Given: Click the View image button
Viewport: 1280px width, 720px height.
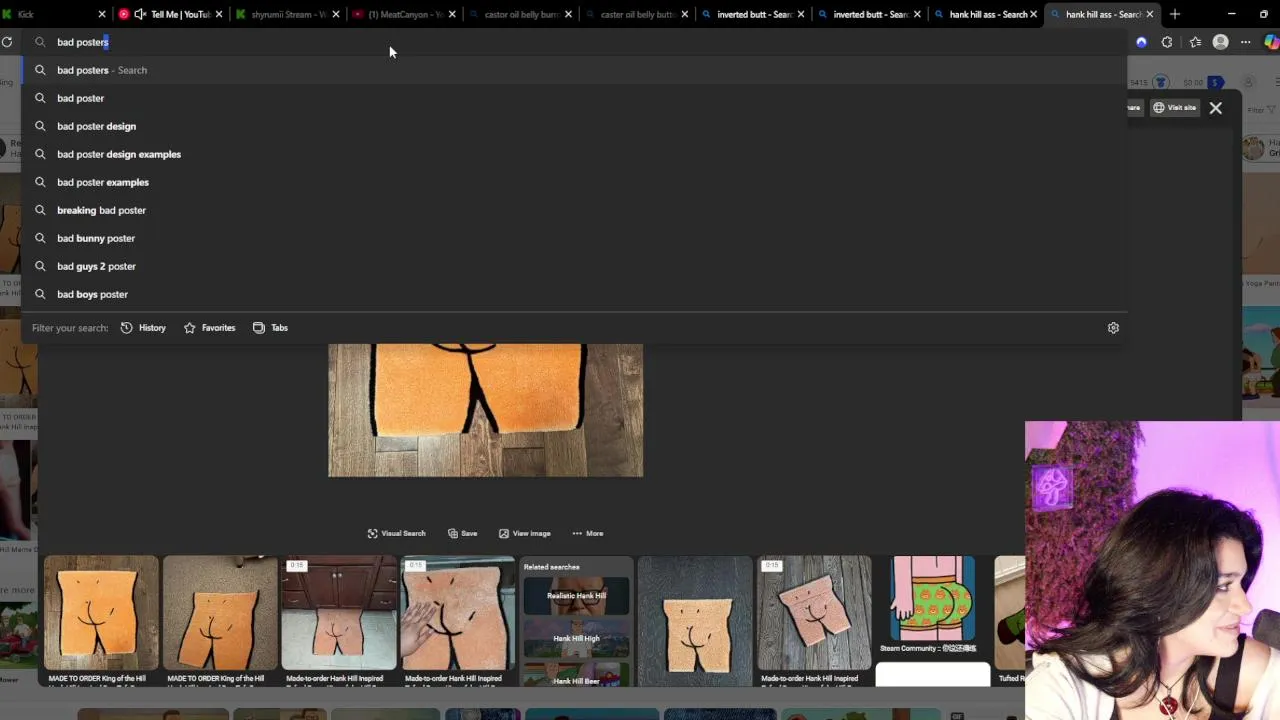Looking at the screenshot, I should pyautogui.click(x=525, y=534).
